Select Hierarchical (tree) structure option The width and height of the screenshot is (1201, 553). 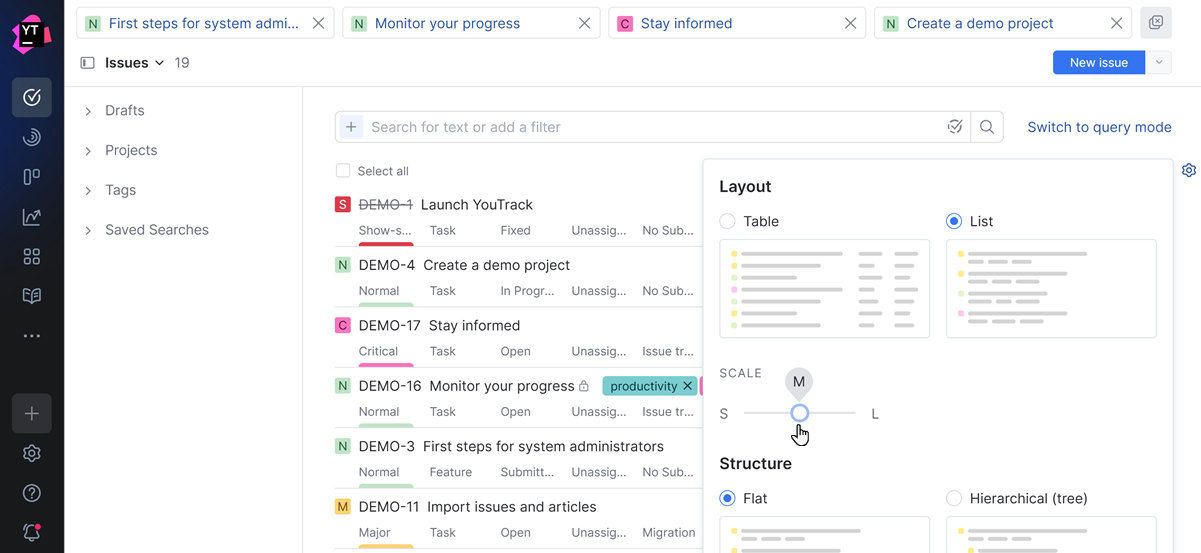point(954,498)
